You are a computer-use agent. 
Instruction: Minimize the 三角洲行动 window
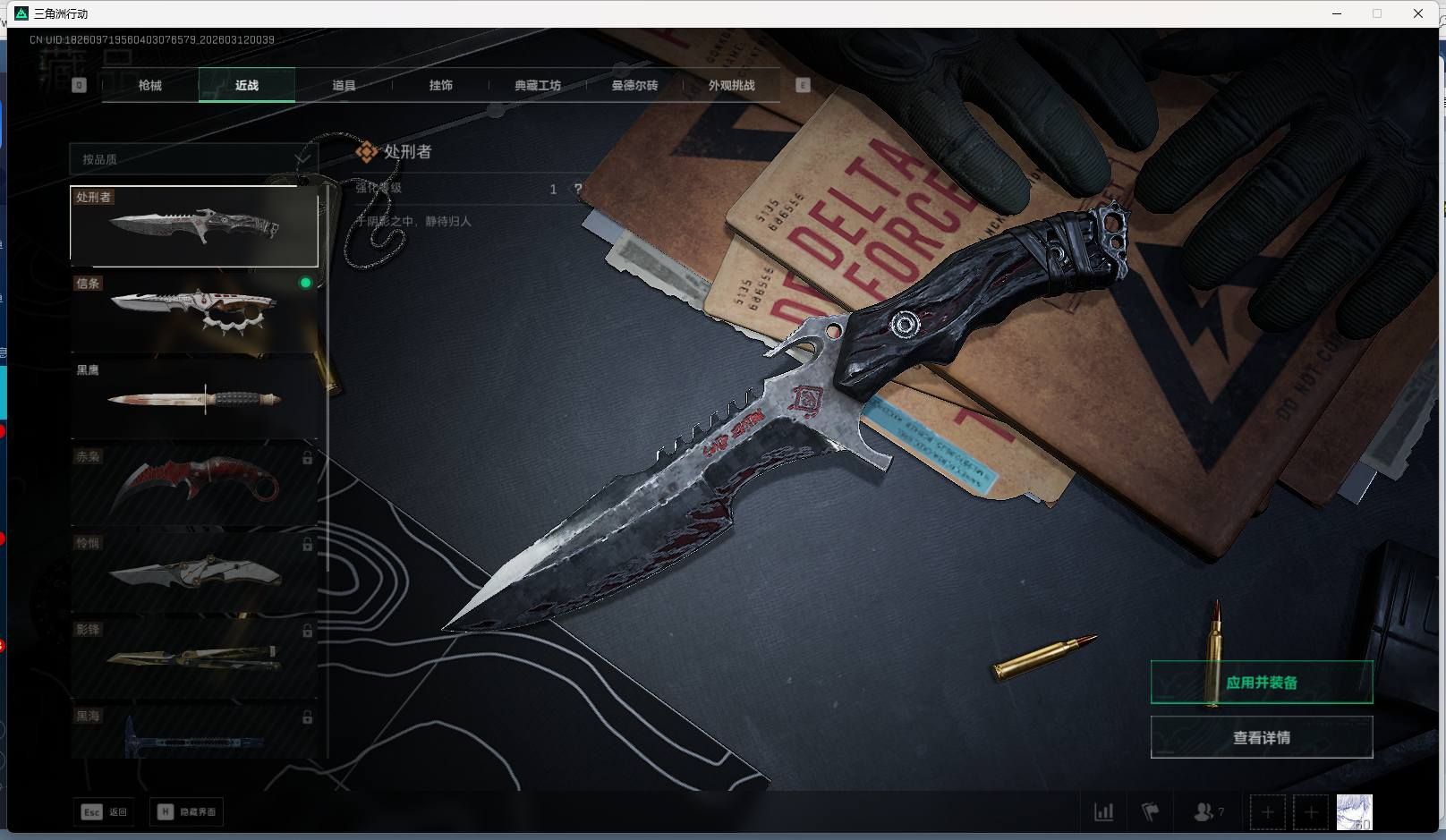point(1338,13)
